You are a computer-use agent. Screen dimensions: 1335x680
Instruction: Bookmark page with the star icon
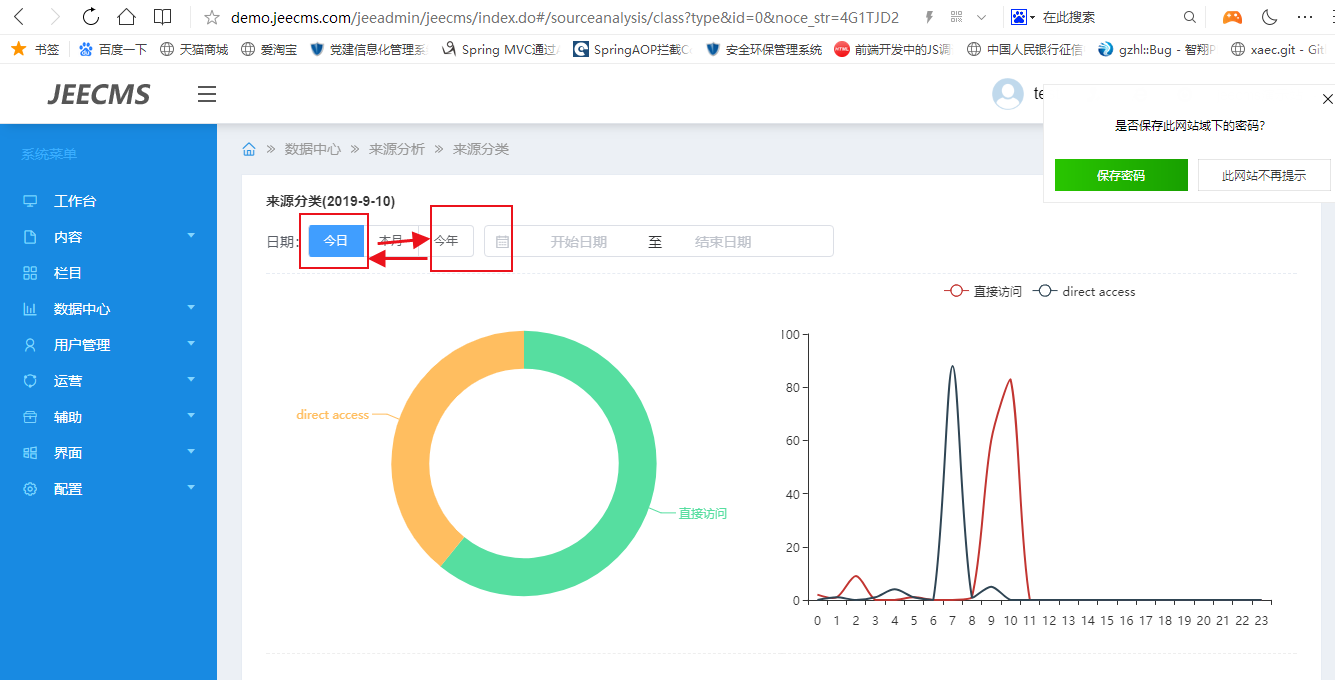(x=211, y=17)
